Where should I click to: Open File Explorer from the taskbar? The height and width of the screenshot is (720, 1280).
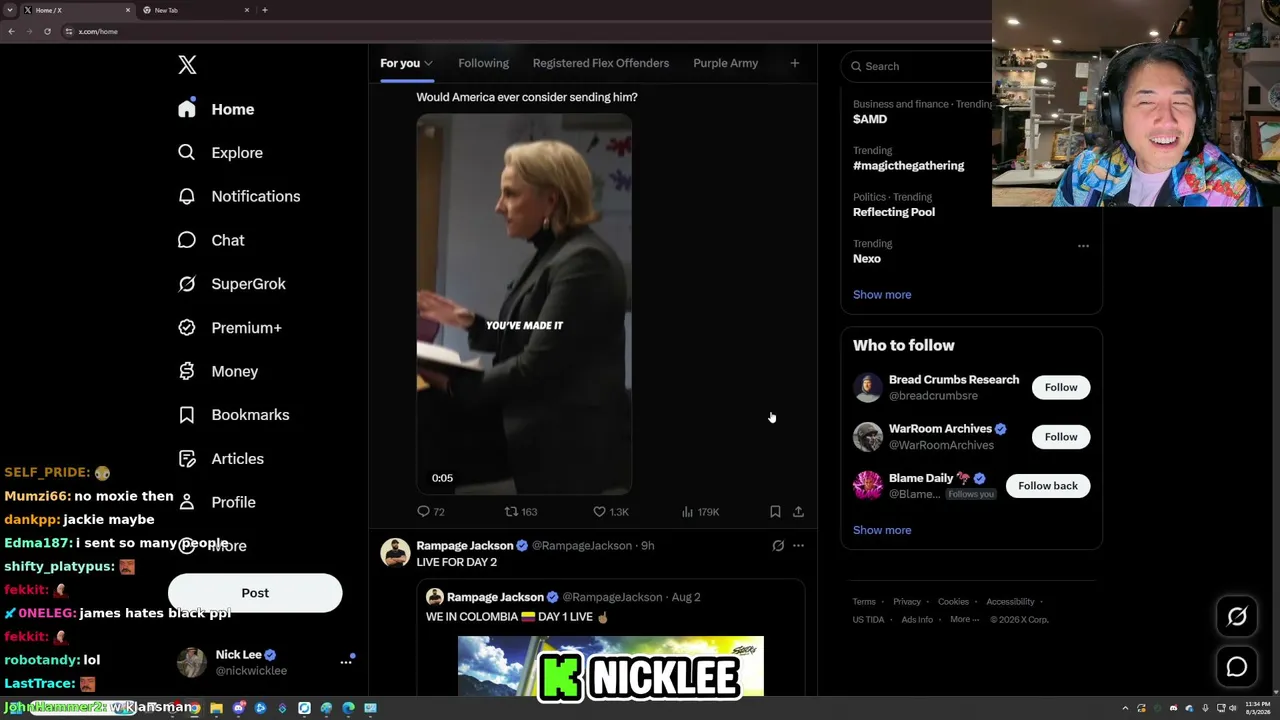pos(216,708)
